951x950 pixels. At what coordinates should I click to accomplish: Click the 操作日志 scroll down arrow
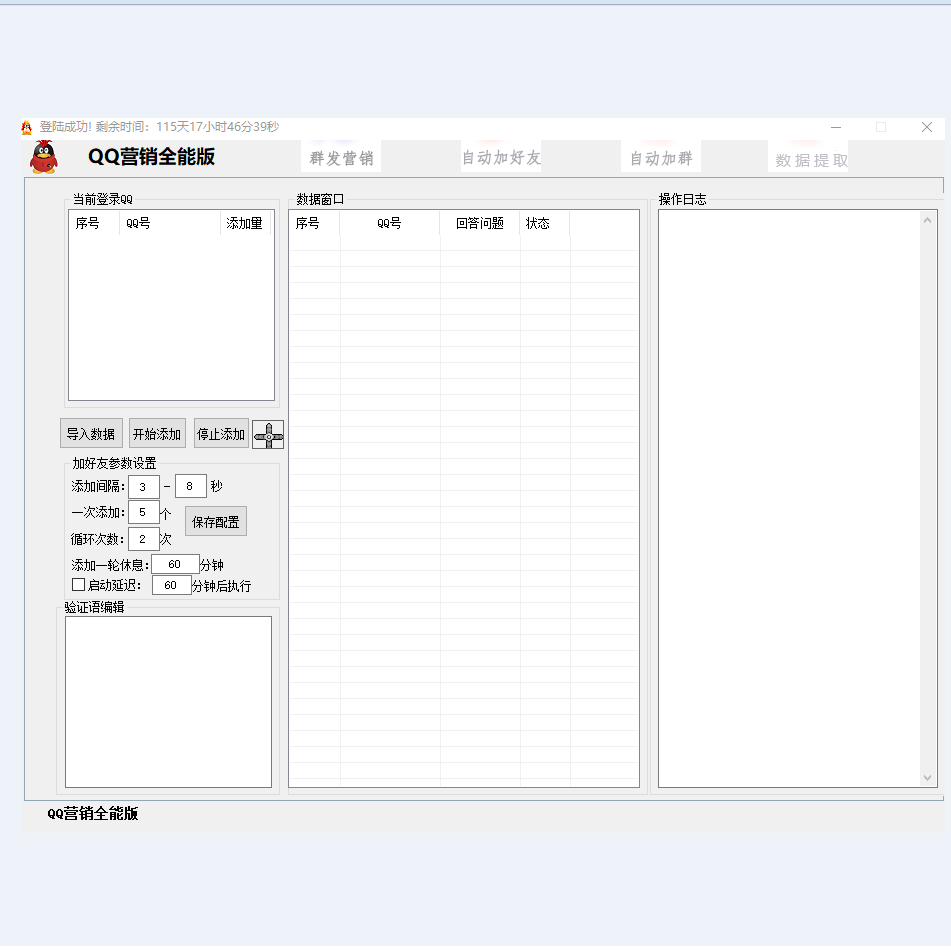(928, 777)
